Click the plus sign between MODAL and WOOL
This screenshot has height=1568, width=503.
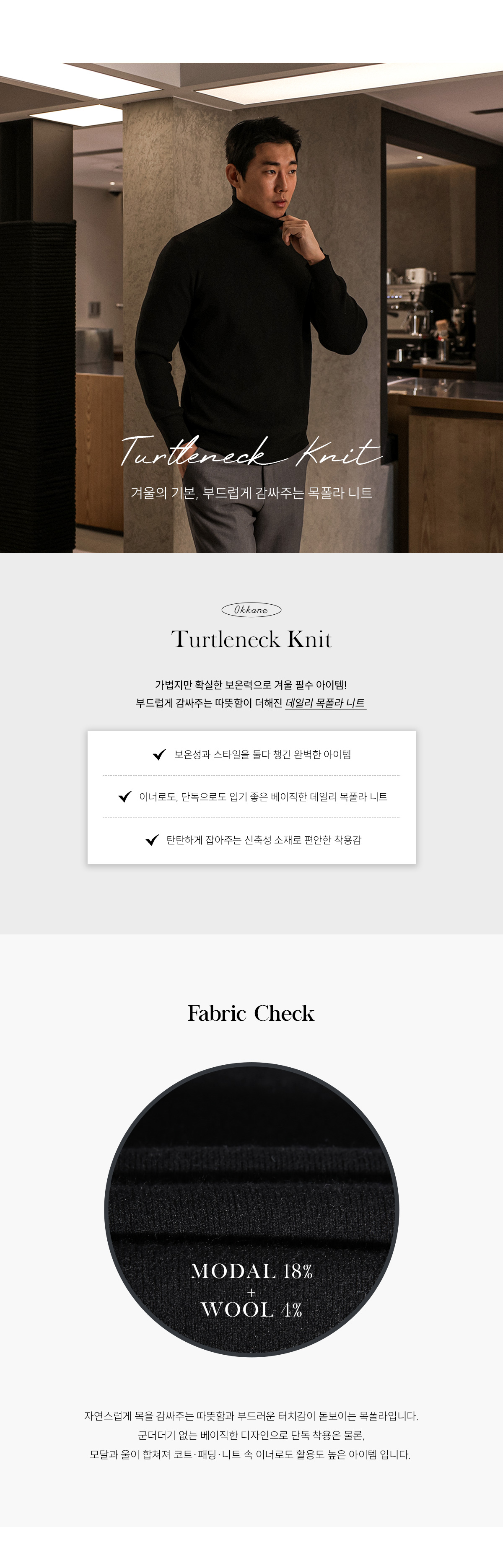click(251, 1292)
